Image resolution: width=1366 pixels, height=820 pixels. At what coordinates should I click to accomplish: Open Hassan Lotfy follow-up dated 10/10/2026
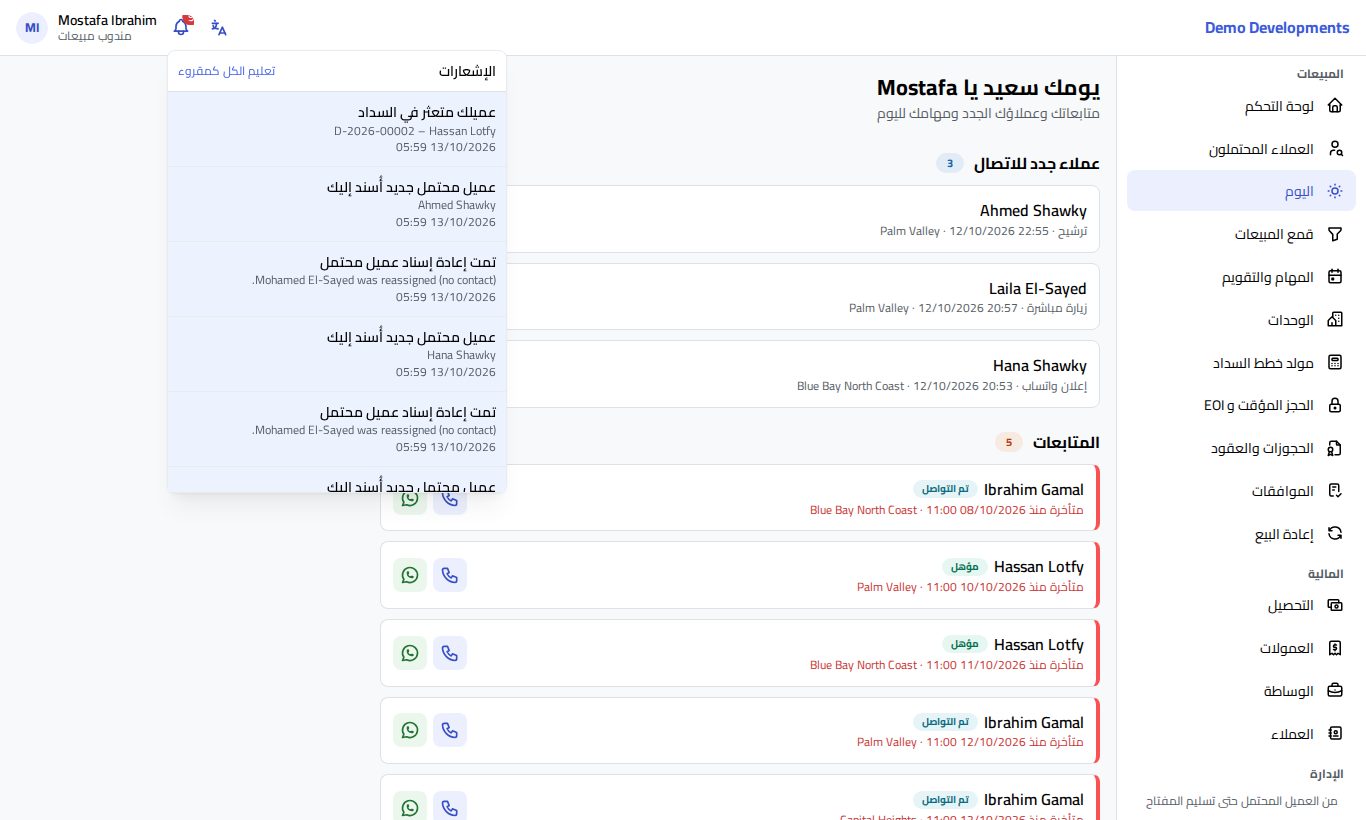coord(740,575)
